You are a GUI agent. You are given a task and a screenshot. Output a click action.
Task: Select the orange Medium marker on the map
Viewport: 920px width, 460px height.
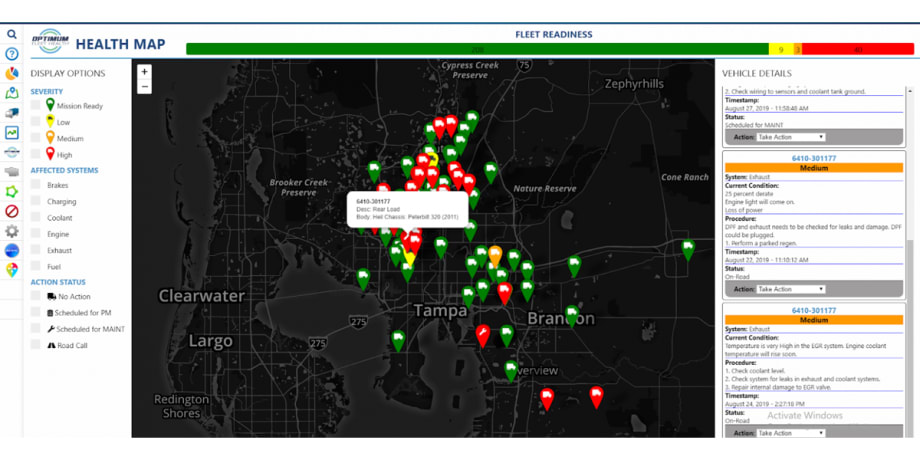495,256
